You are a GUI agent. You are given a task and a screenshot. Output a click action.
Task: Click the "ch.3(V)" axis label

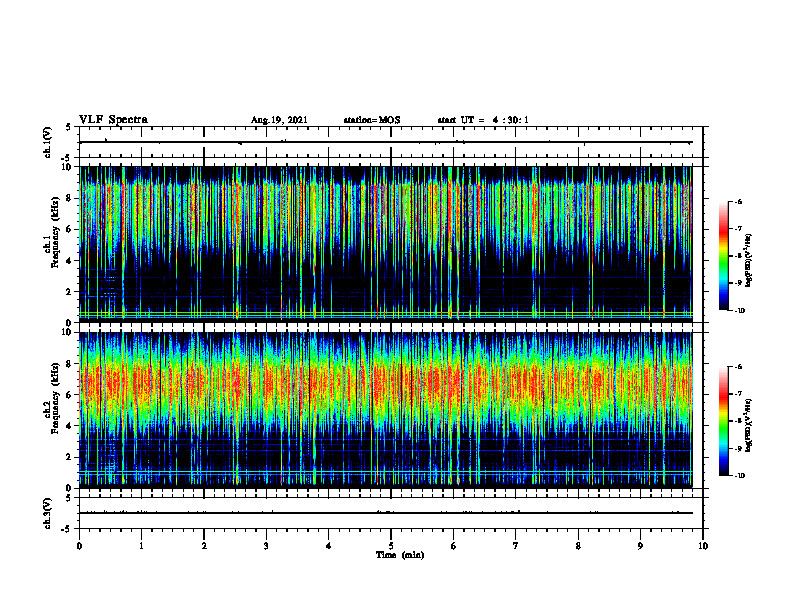click(x=47, y=513)
